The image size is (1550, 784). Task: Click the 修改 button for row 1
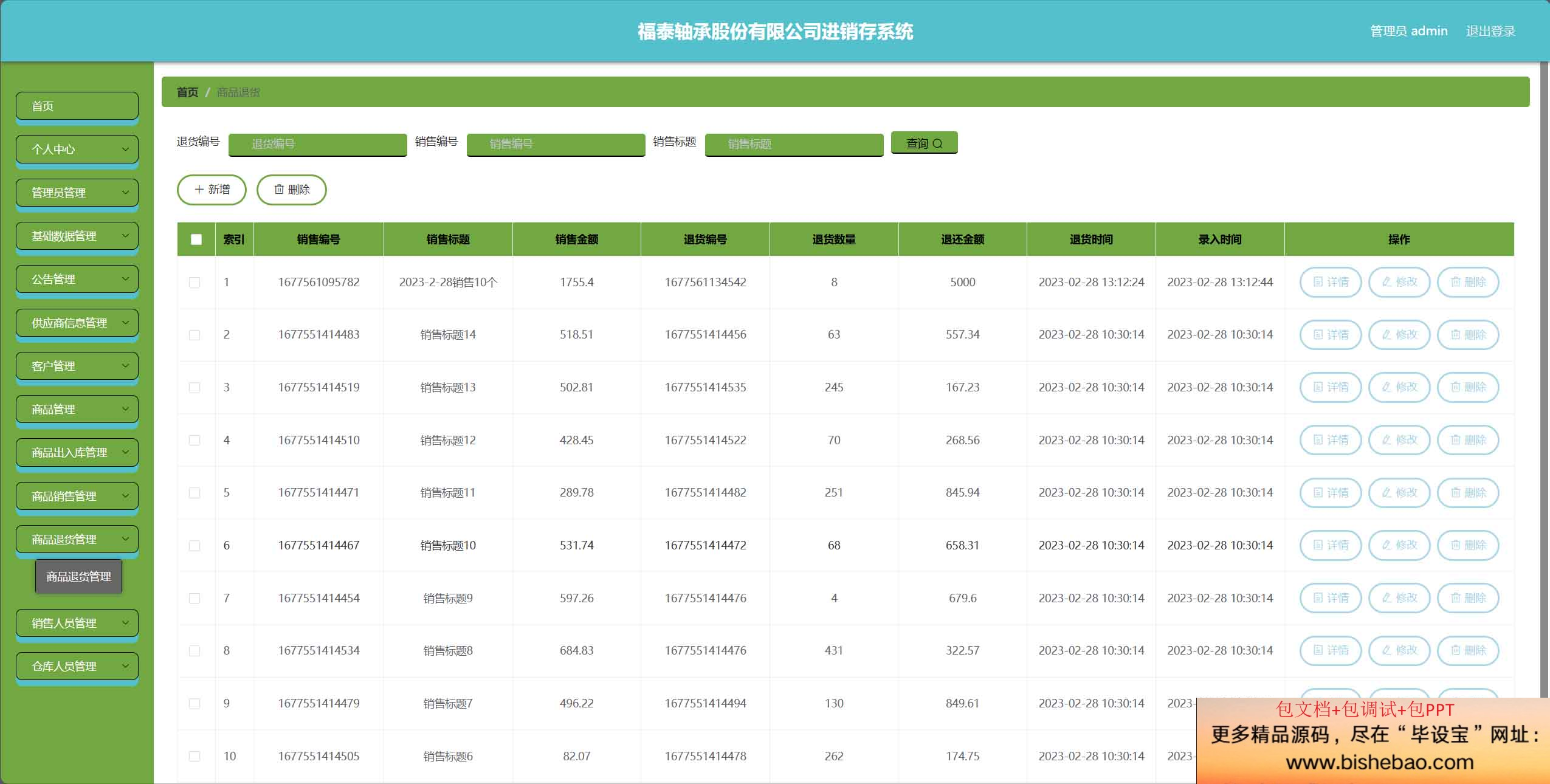point(1399,282)
